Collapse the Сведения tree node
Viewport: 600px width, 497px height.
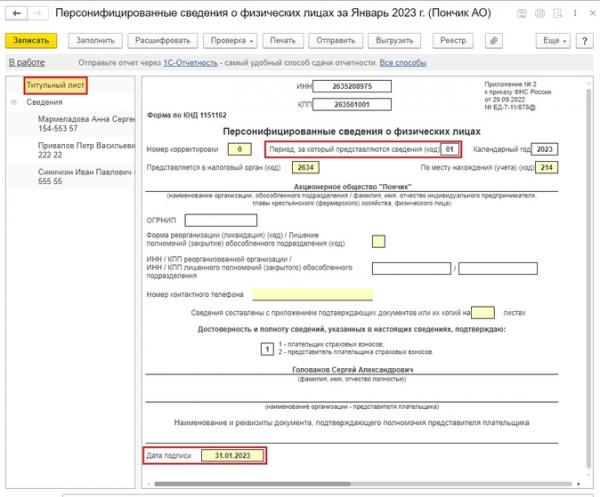14,102
